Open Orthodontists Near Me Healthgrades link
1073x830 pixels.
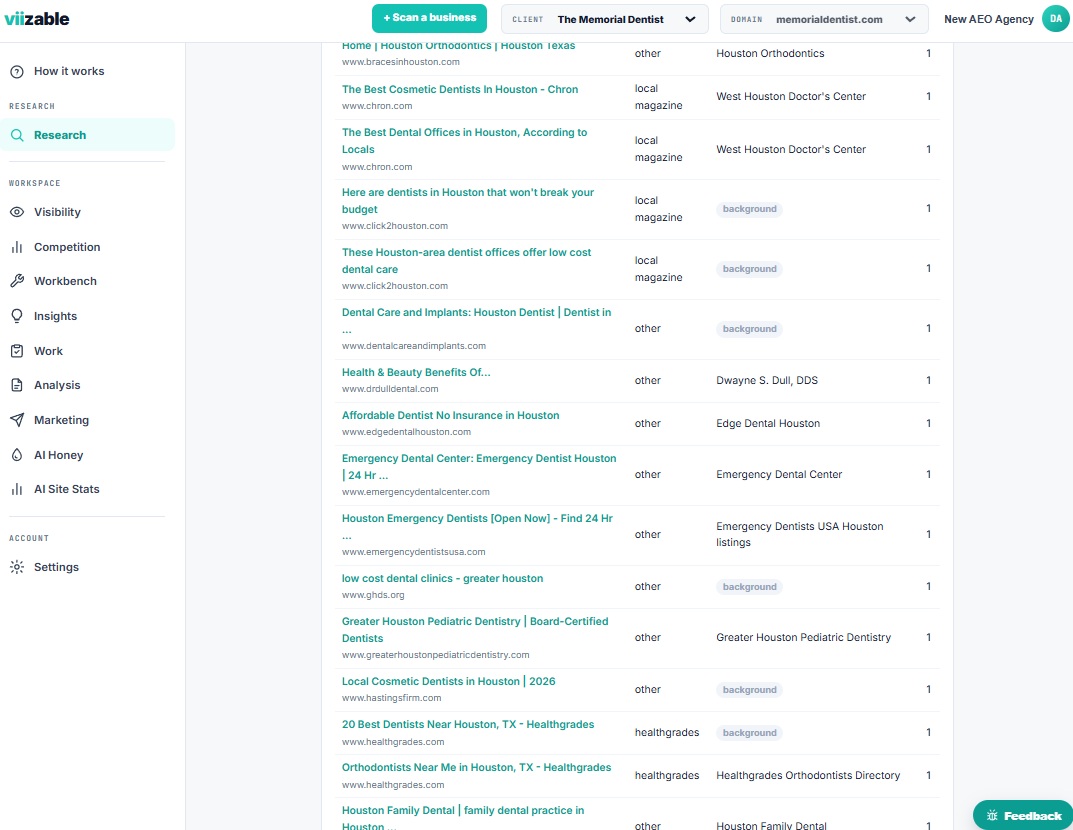pos(476,768)
